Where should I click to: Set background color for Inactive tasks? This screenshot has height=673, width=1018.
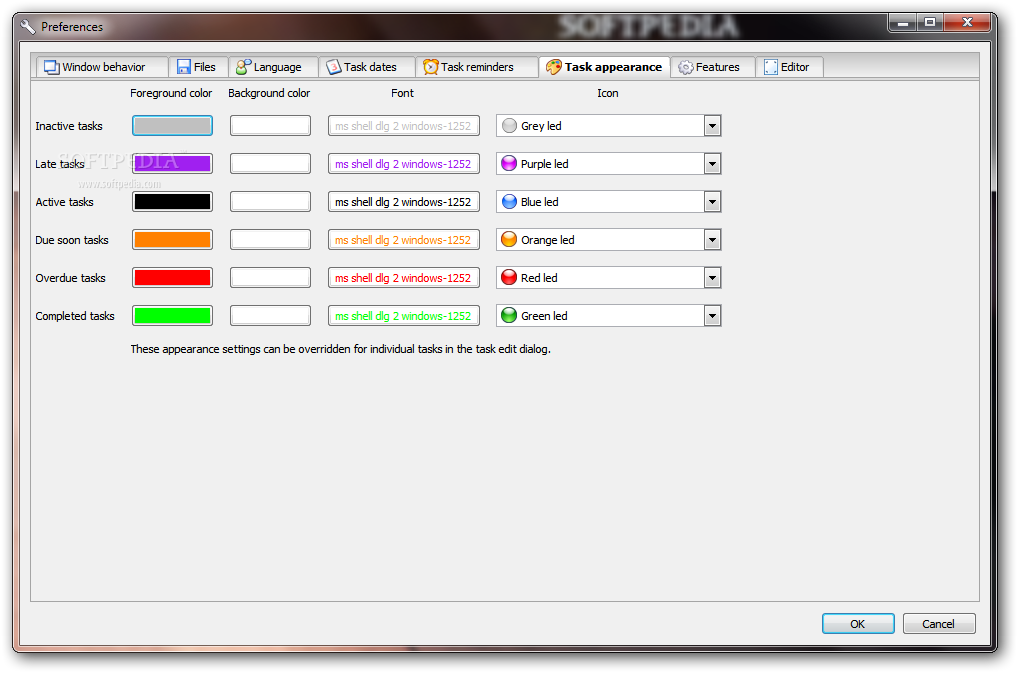coord(270,126)
